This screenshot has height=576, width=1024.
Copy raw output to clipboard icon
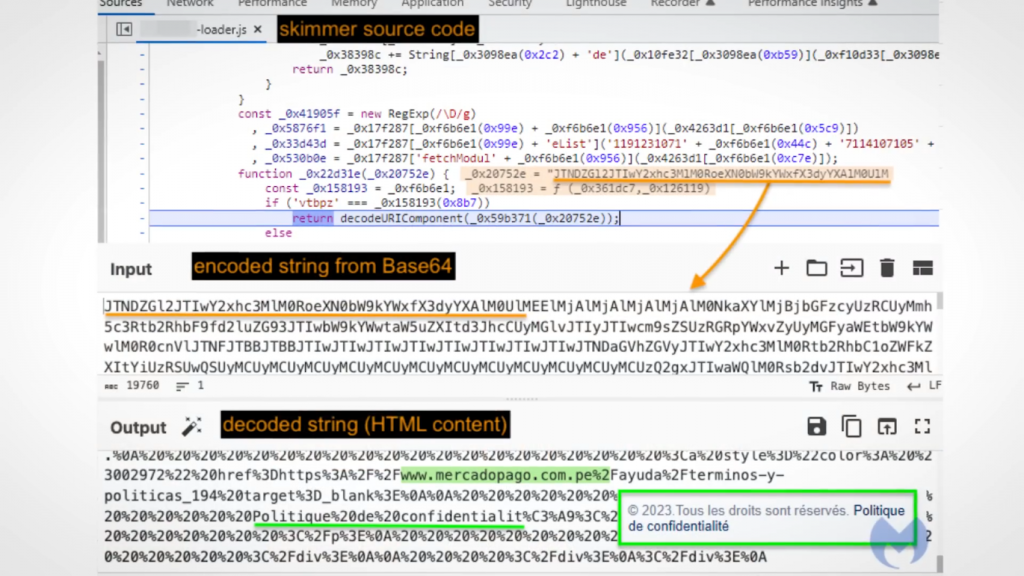852,427
